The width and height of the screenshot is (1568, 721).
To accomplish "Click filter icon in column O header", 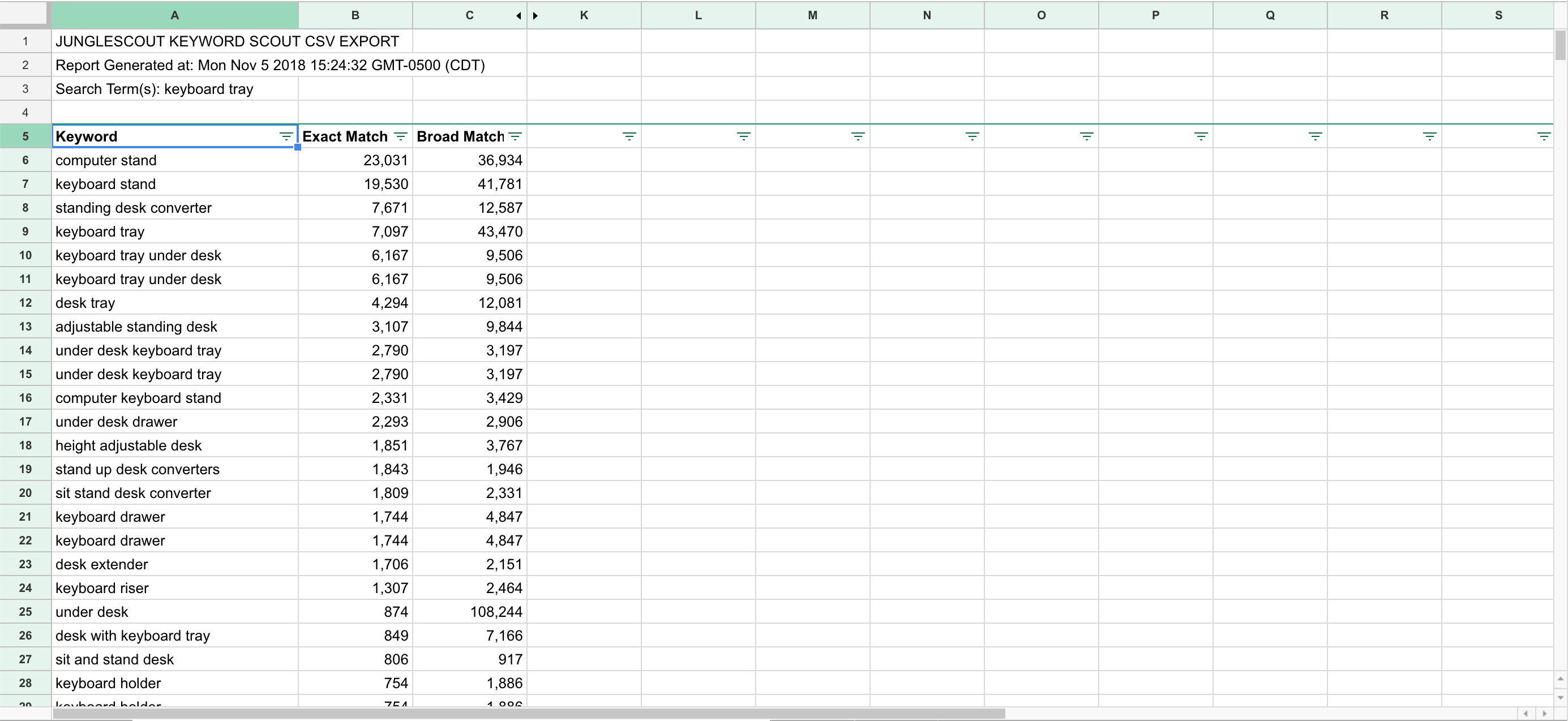I will coord(1086,136).
